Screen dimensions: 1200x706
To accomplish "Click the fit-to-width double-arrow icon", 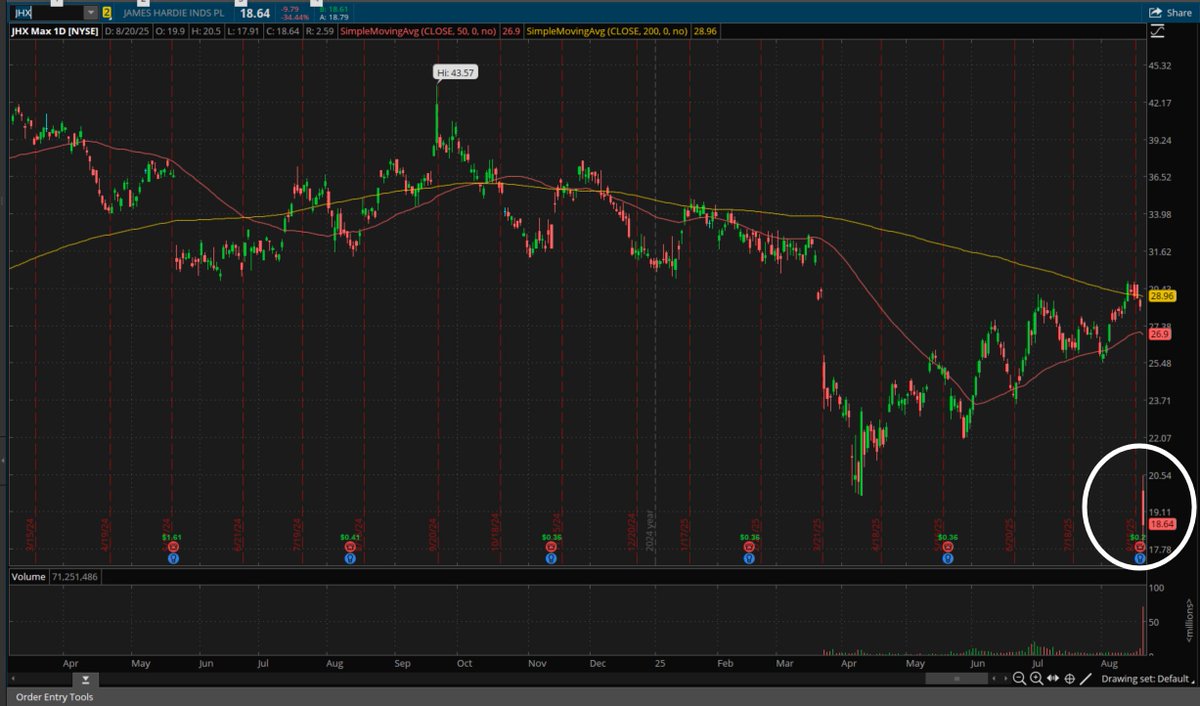I will tap(1053, 678).
